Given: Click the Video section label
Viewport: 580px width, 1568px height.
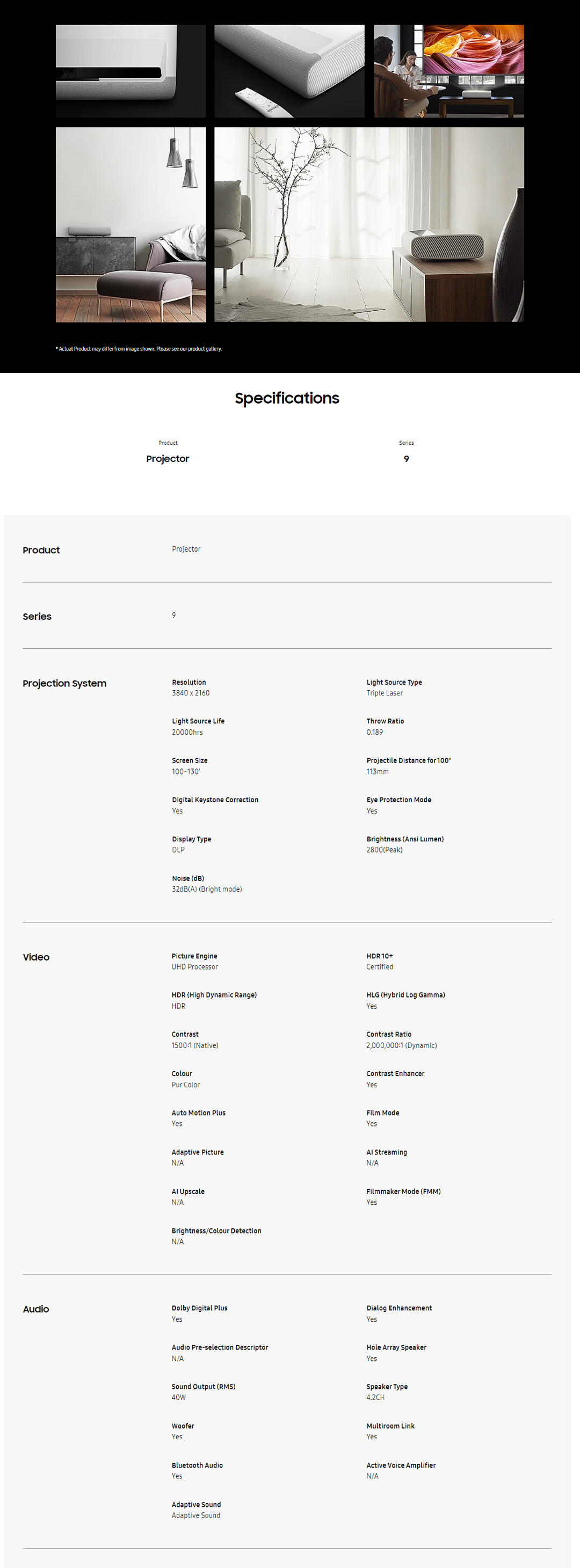Looking at the screenshot, I should pos(37,957).
